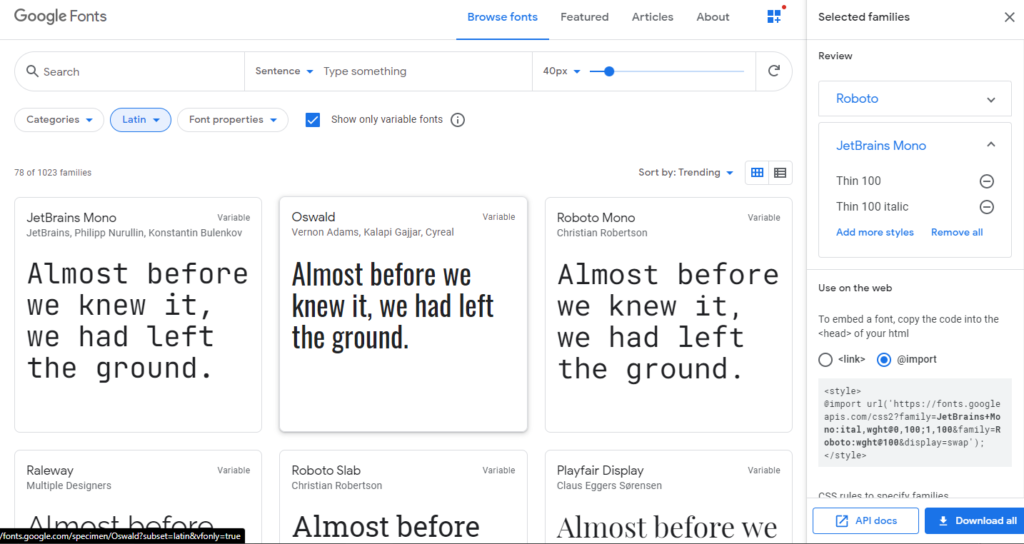Open the Articles tab
This screenshot has width=1024, height=544.
(x=652, y=17)
